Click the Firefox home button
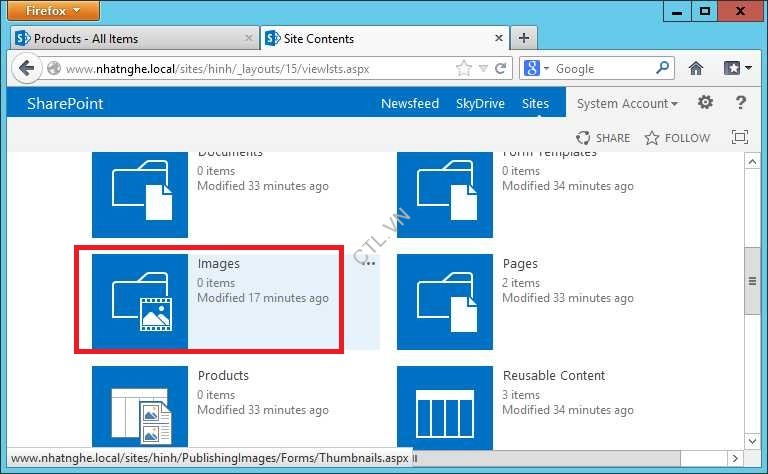This screenshot has width=768, height=474. pos(696,69)
